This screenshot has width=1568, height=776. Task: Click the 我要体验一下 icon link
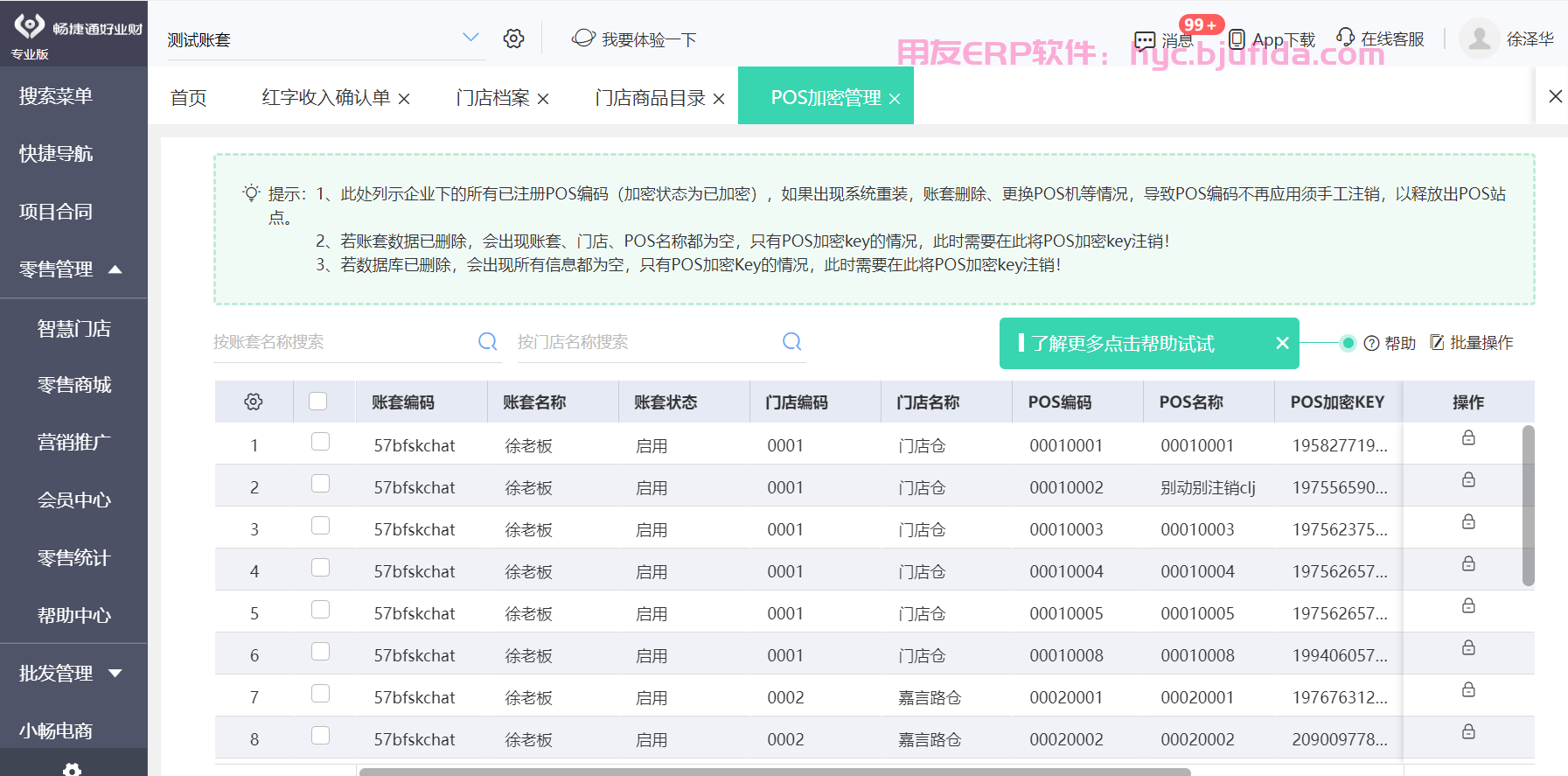[x=583, y=38]
